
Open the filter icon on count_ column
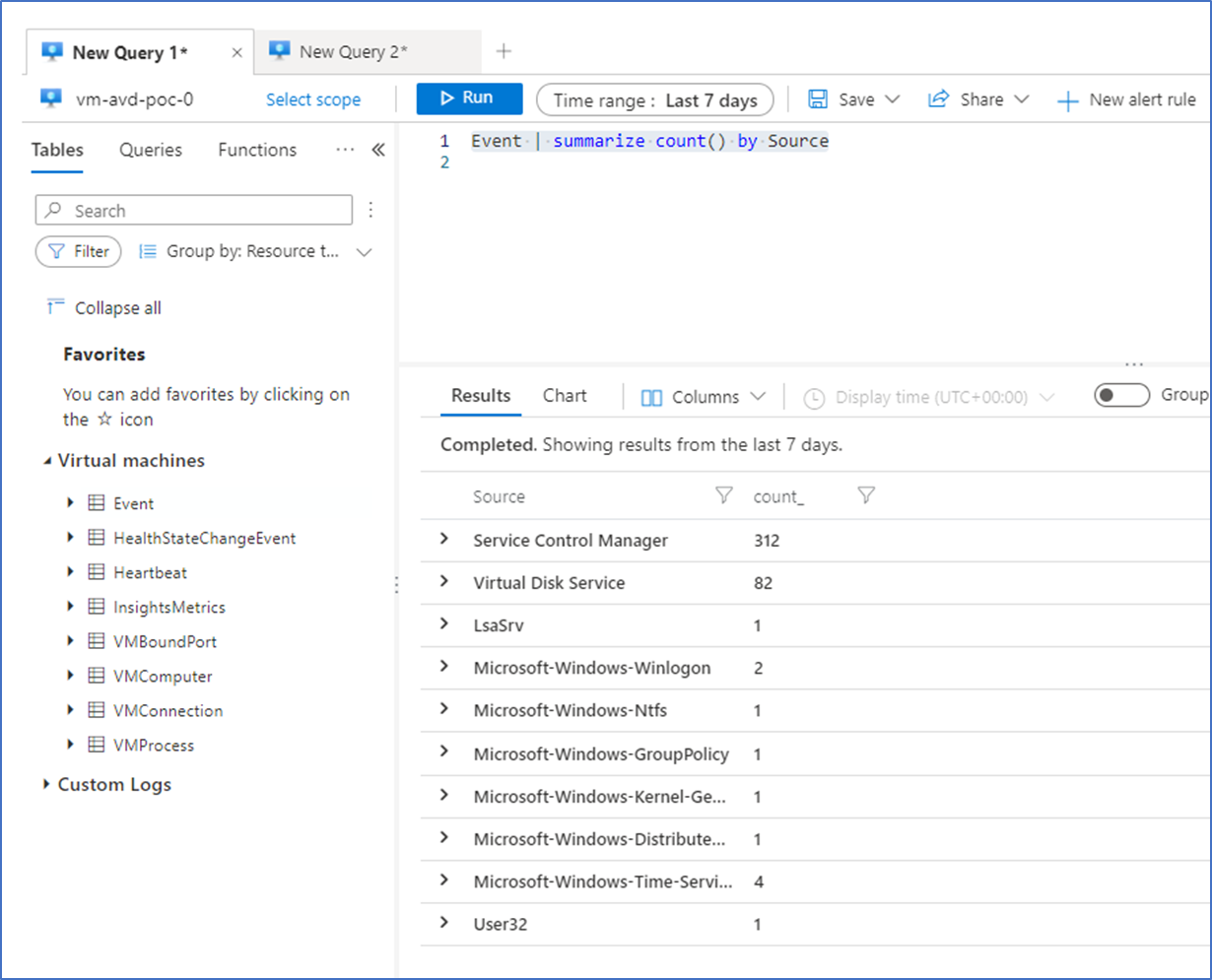pyautogui.click(x=866, y=495)
